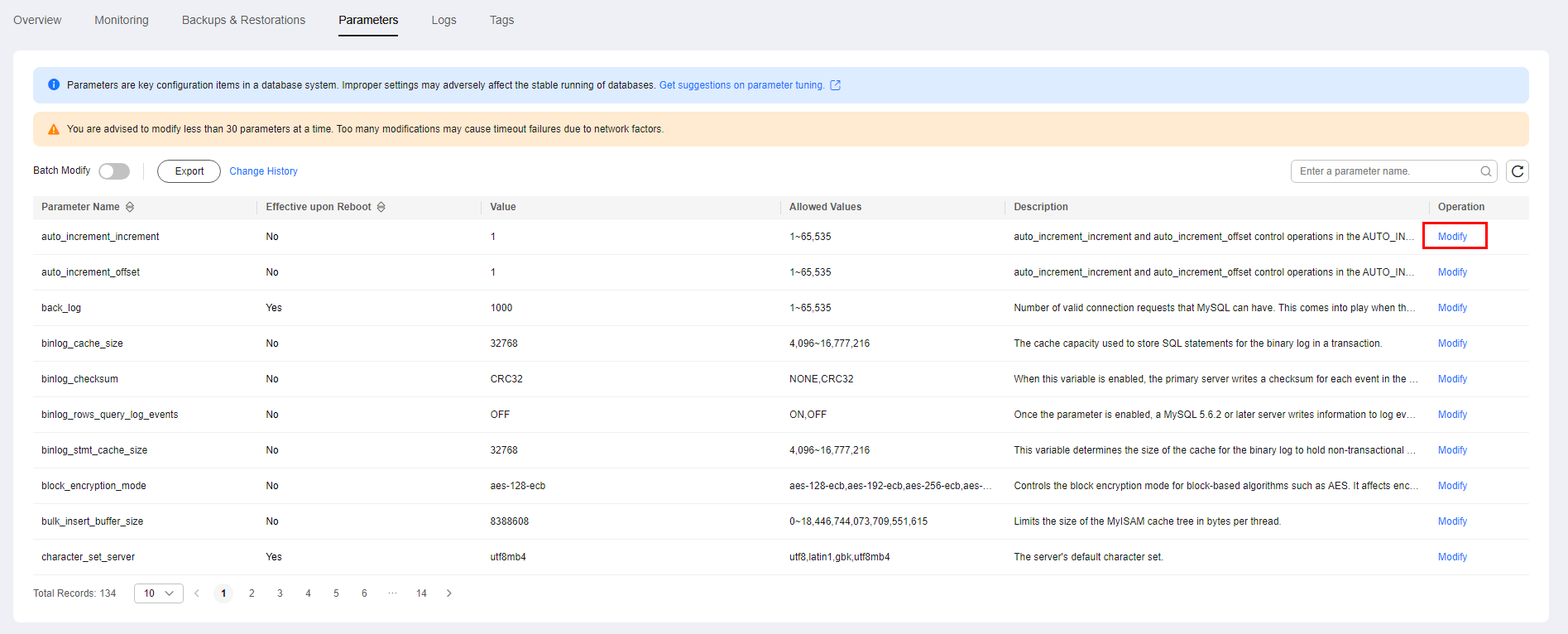Open the page size dropdown showing 10
This screenshot has height=634, width=1568.
pyautogui.click(x=158, y=593)
